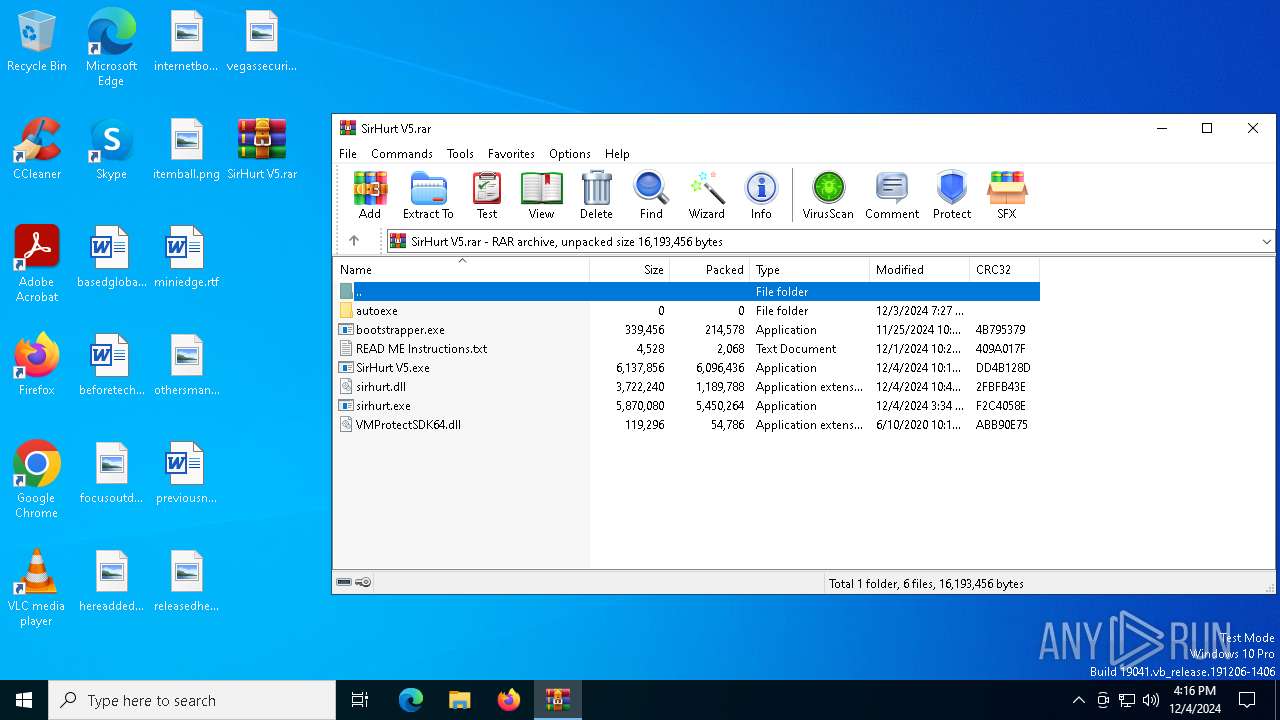Click the Add toolbar icon in WinRAR
Screen dimensions: 1280x720
click(370, 195)
